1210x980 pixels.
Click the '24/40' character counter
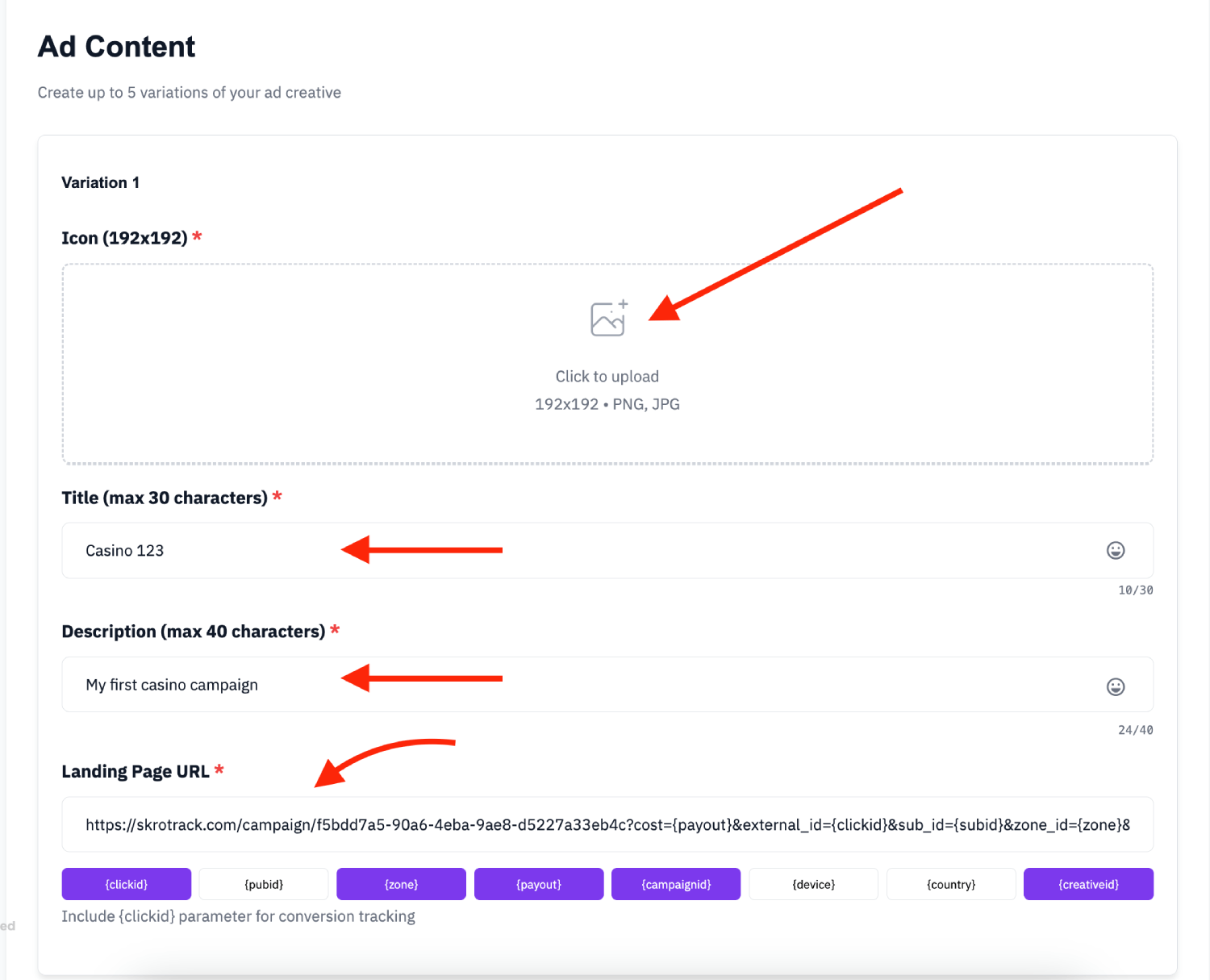1136,730
